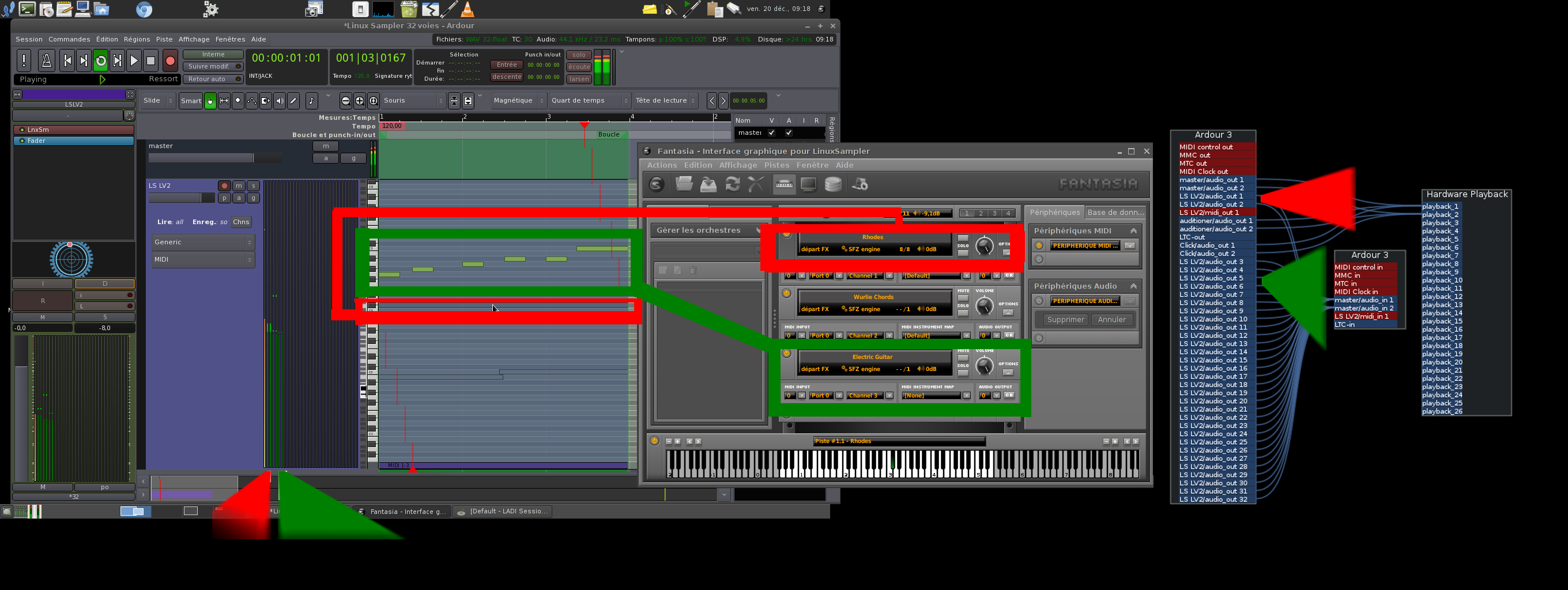Click the zoom out icon in Ardour
Screen dimensions: 1568x590
tap(346, 101)
